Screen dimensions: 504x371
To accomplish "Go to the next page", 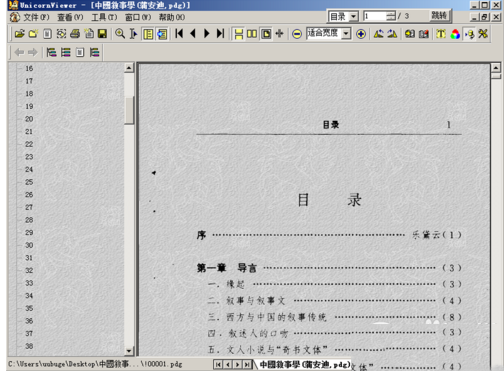I will click(207, 33).
